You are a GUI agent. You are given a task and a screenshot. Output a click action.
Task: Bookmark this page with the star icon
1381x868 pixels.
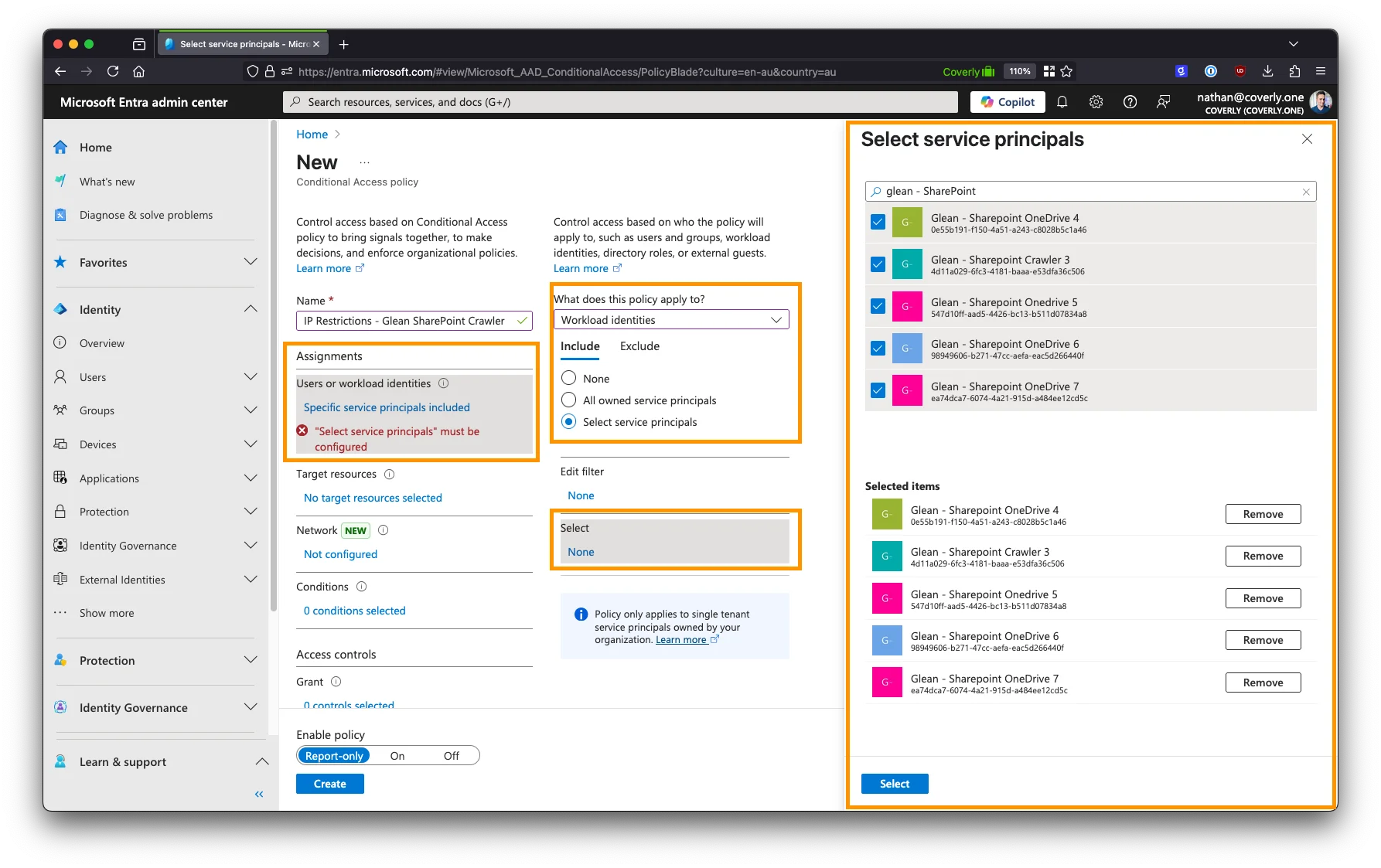point(1066,70)
